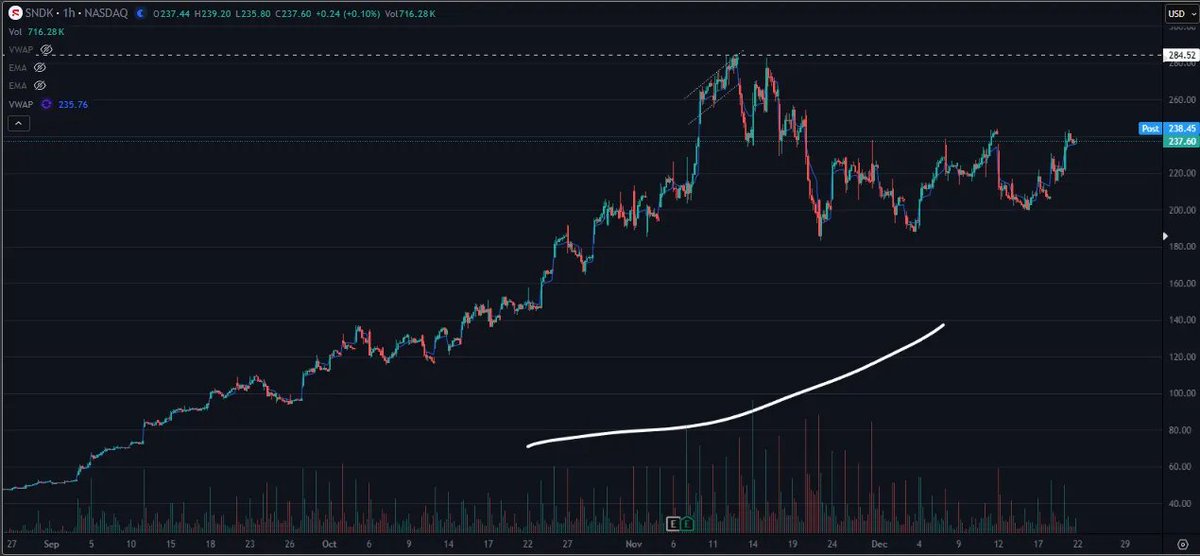Viewport: 1200px width, 556px height.
Task: Open the earnings E marker
Action: point(673,523)
